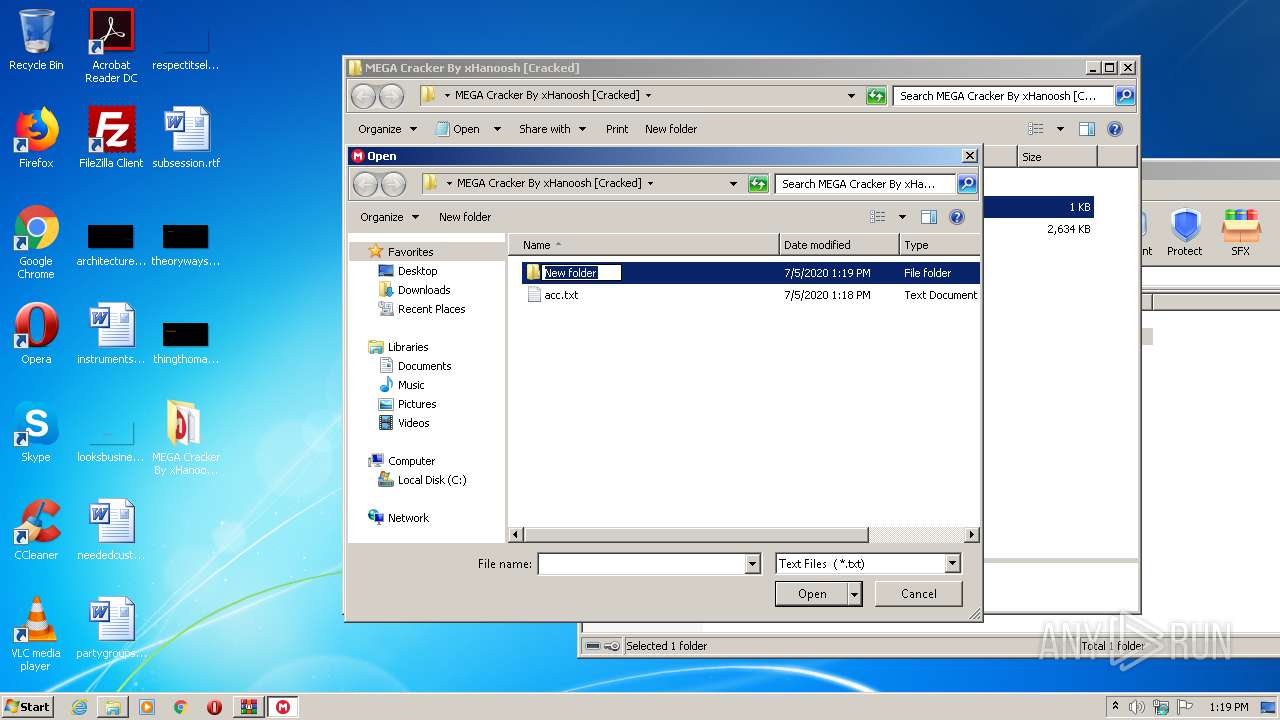Click the search magnifier in the Open dialog
This screenshot has width=1280, height=720.
pos(966,184)
